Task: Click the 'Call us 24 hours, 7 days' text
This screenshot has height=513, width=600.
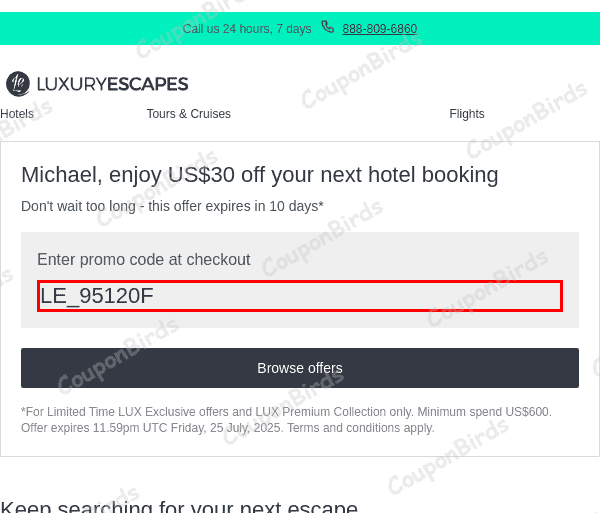Action: coord(247,29)
